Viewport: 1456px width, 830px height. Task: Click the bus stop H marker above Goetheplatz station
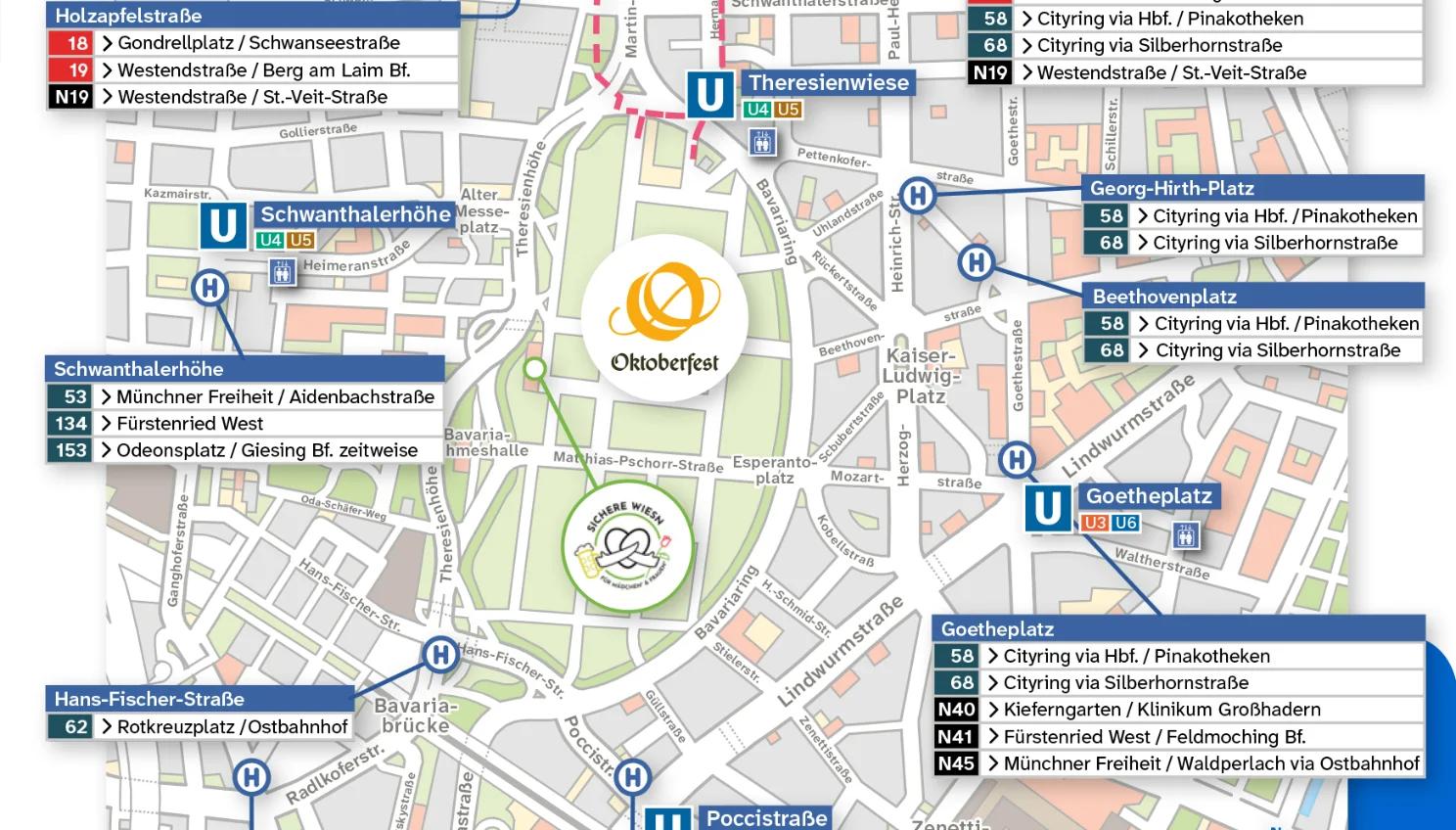click(1018, 459)
